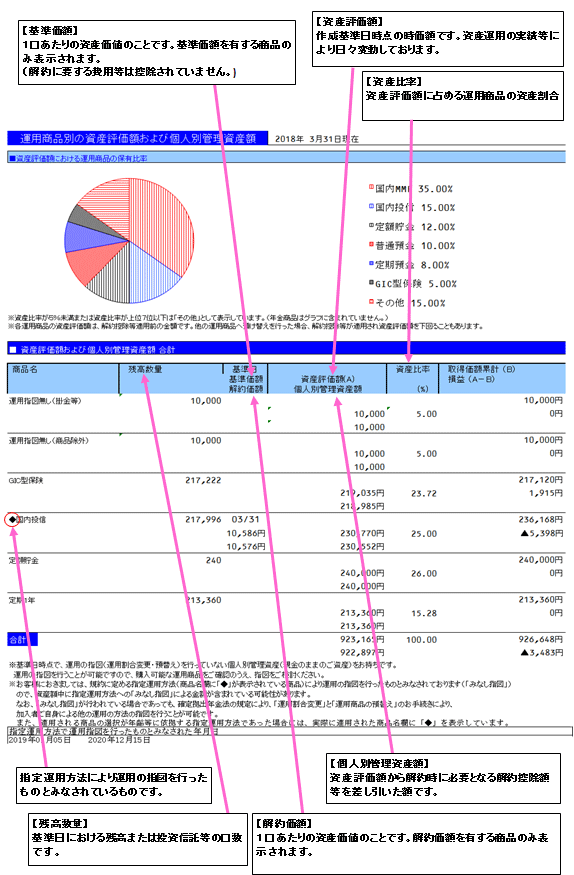Viewport: 574px width, 875px height.
Task: Click the base price 10,586円
Action: coord(245,533)
